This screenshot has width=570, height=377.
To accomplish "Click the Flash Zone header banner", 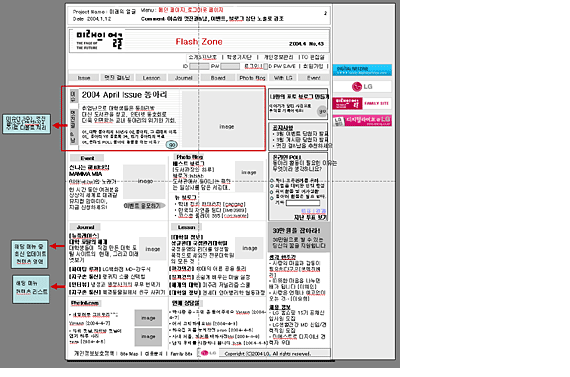I will click(x=199, y=41).
